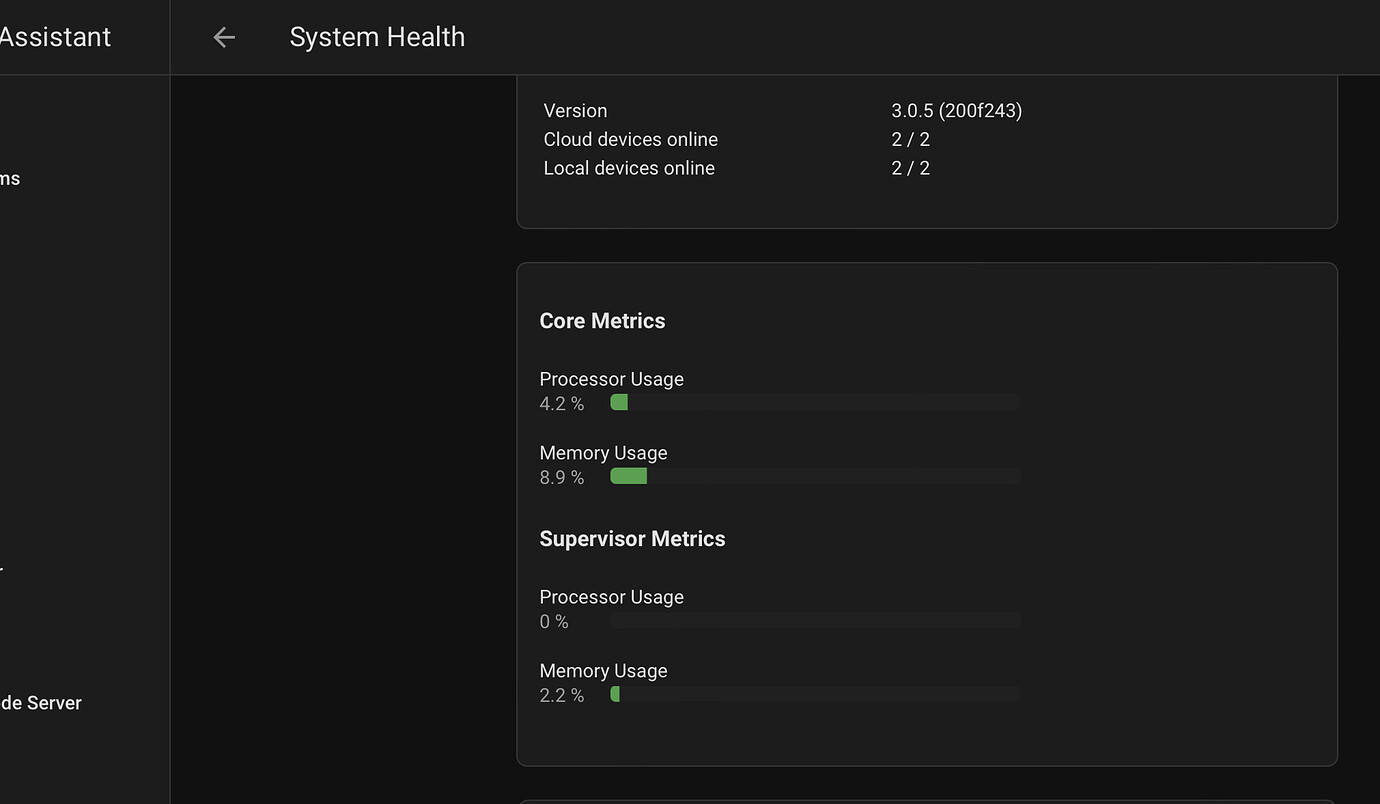Click the System Health page title
This screenshot has height=804, width=1380.
tap(377, 36)
